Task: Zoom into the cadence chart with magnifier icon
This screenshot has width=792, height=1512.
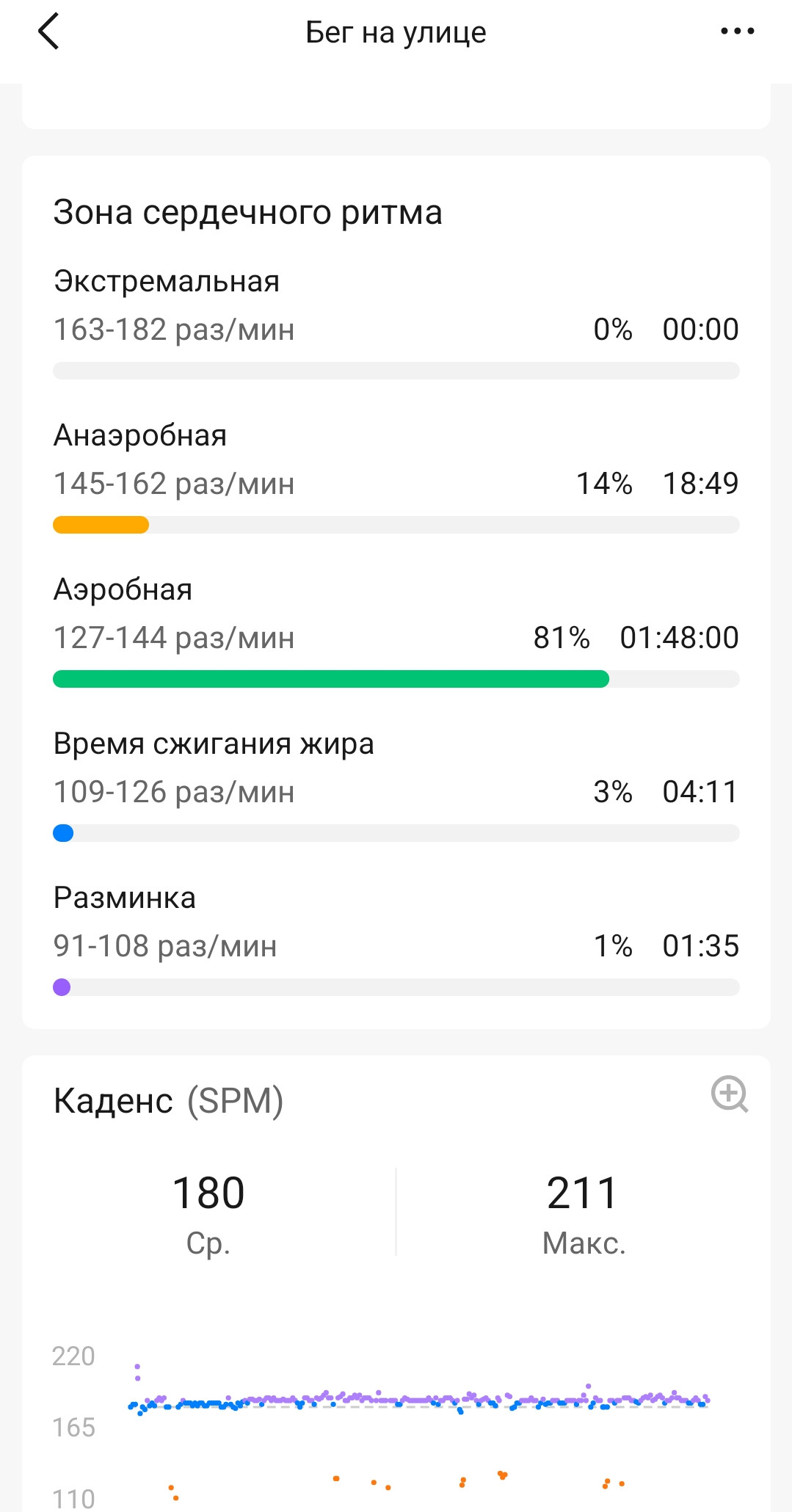Action: [x=730, y=1094]
